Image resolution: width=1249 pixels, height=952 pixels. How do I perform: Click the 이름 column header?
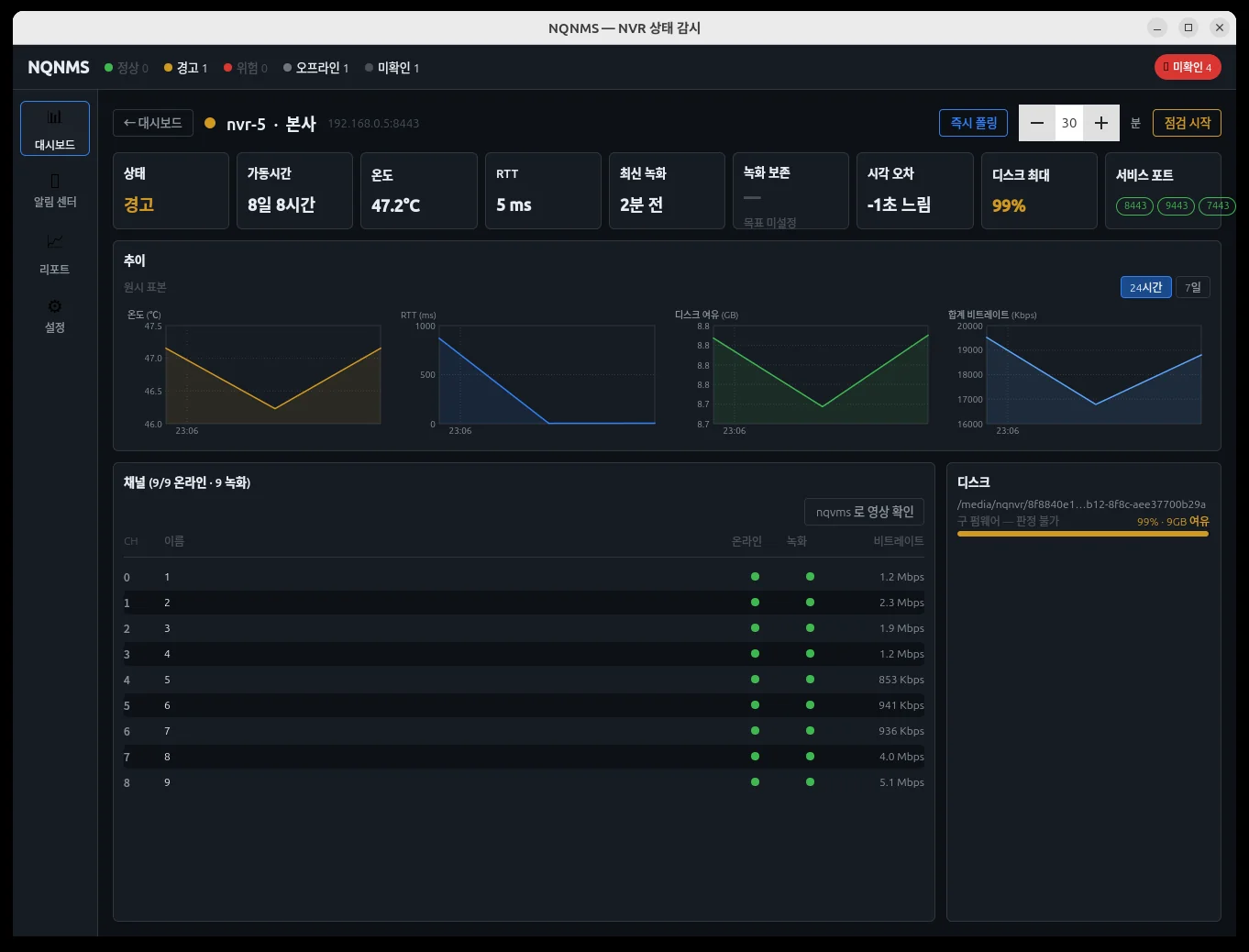[174, 541]
